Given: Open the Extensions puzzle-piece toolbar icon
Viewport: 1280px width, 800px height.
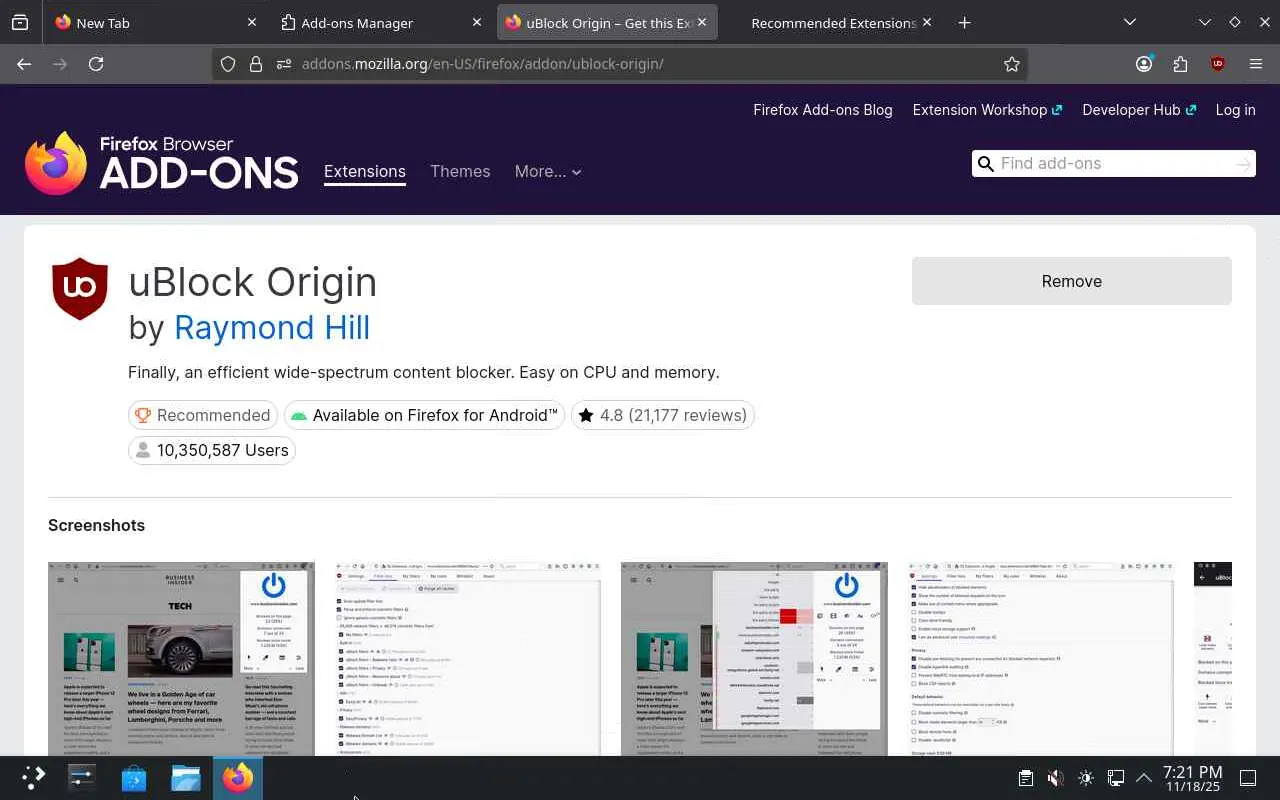Looking at the screenshot, I should [1180, 64].
